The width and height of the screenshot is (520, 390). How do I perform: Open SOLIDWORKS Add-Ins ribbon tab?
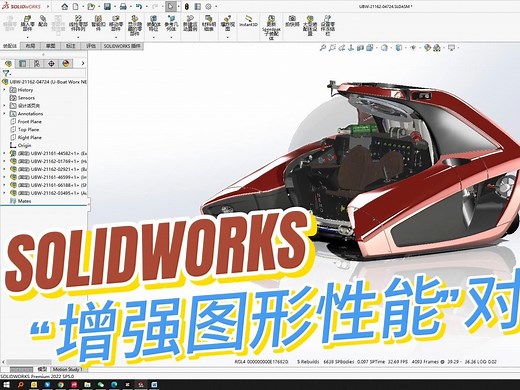(122, 46)
